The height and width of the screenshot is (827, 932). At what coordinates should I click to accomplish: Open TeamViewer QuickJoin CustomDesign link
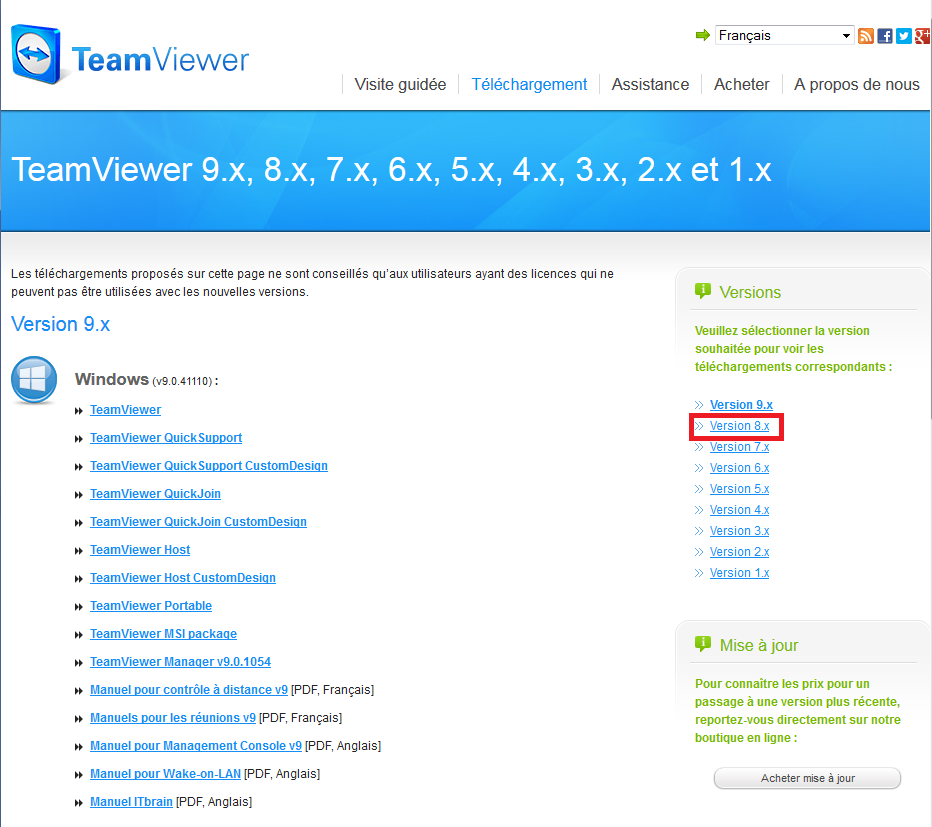198,521
